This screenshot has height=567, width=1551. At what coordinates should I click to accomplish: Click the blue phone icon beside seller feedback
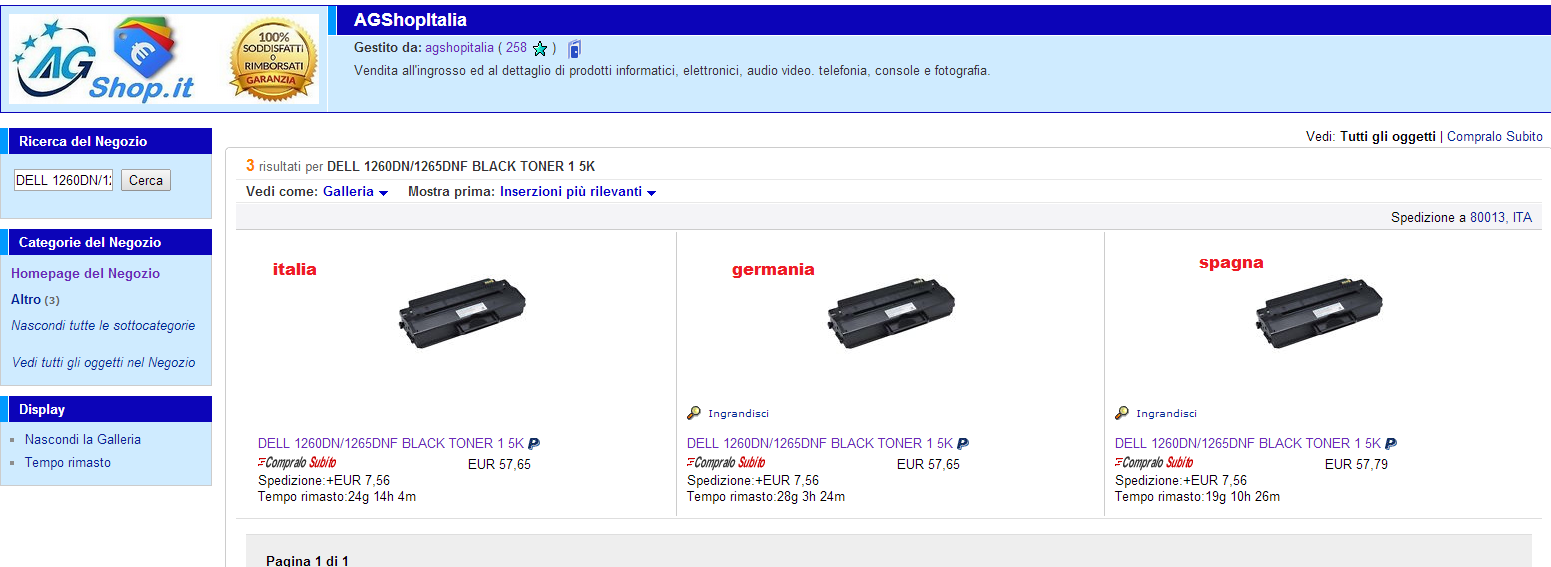click(575, 48)
